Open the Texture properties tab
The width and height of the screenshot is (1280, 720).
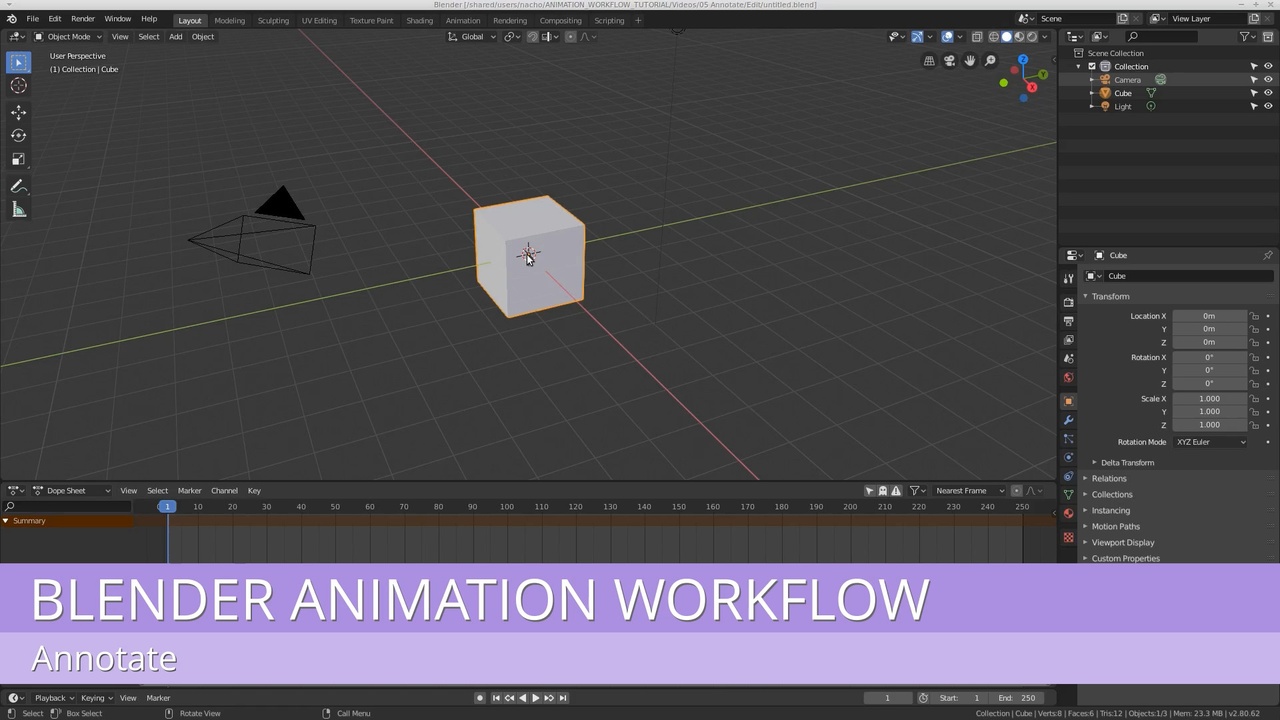[1068, 537]
